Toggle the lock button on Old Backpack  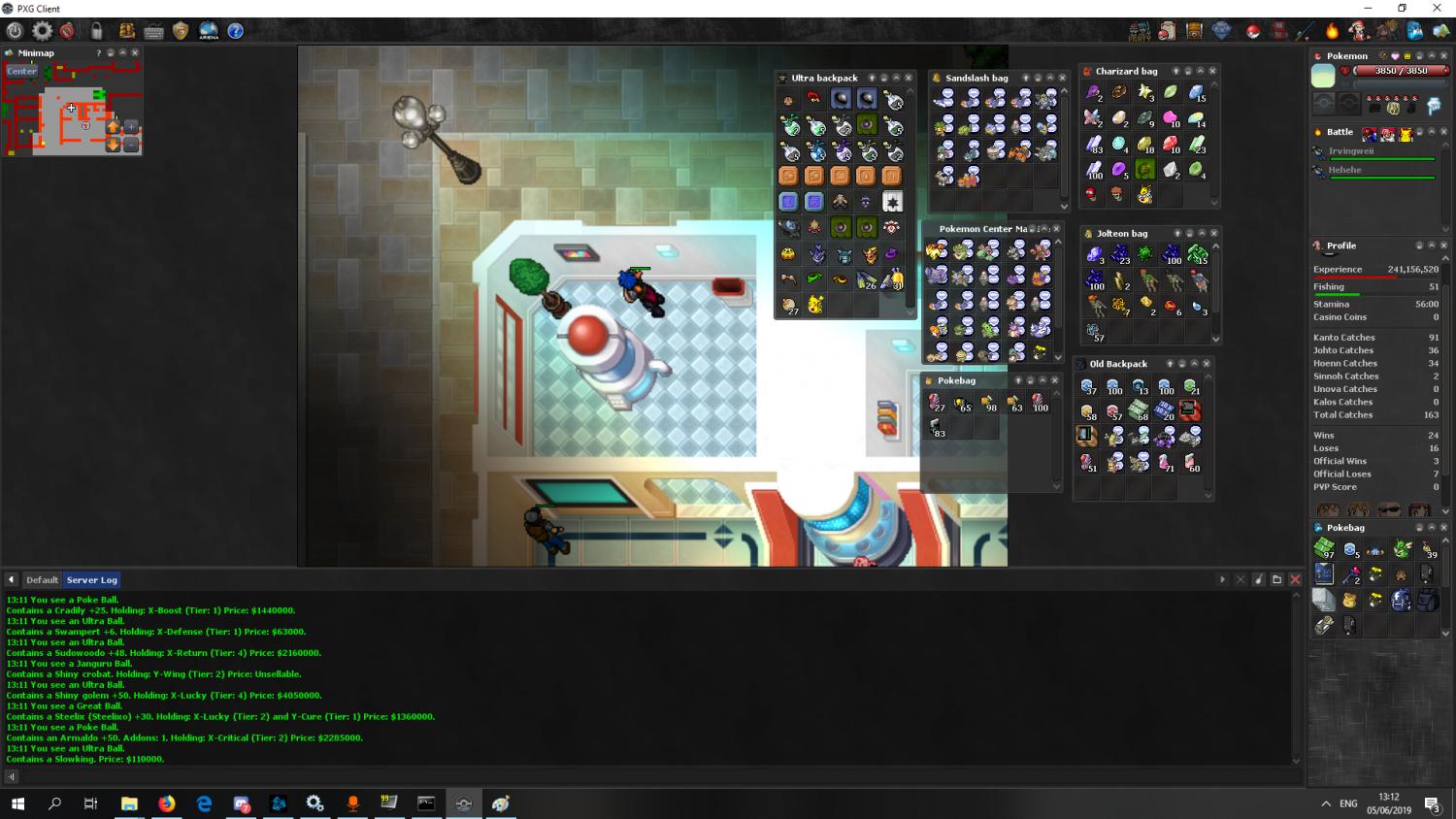click(1182, 364)
